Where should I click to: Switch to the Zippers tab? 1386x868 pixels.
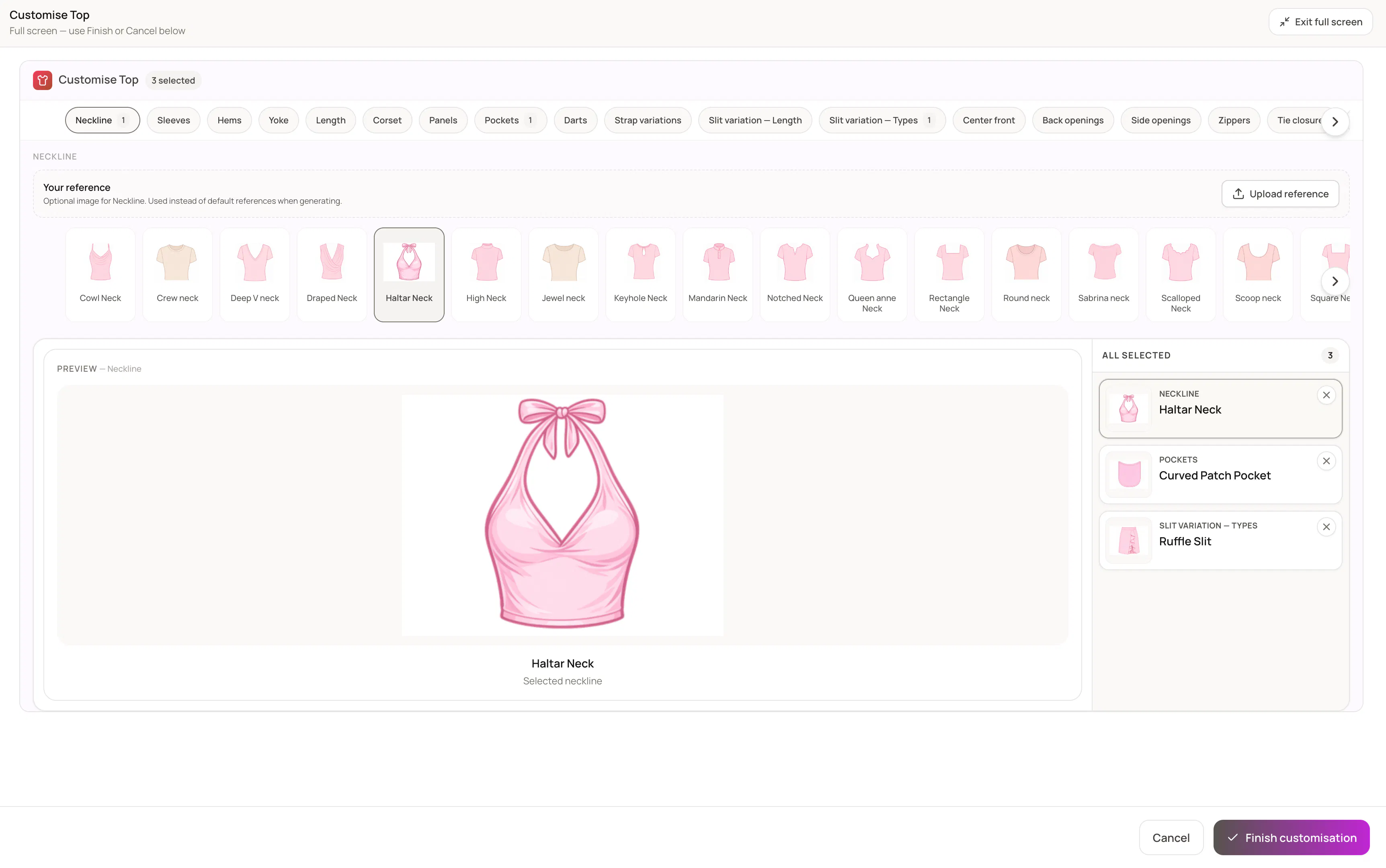[x=1234, y=121]
